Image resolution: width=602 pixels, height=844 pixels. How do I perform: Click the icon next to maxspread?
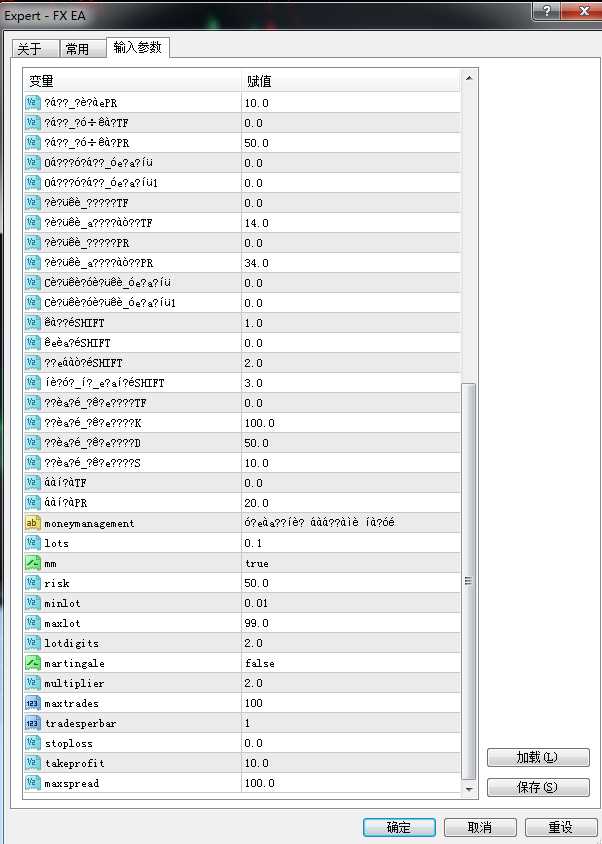(32, 783)
